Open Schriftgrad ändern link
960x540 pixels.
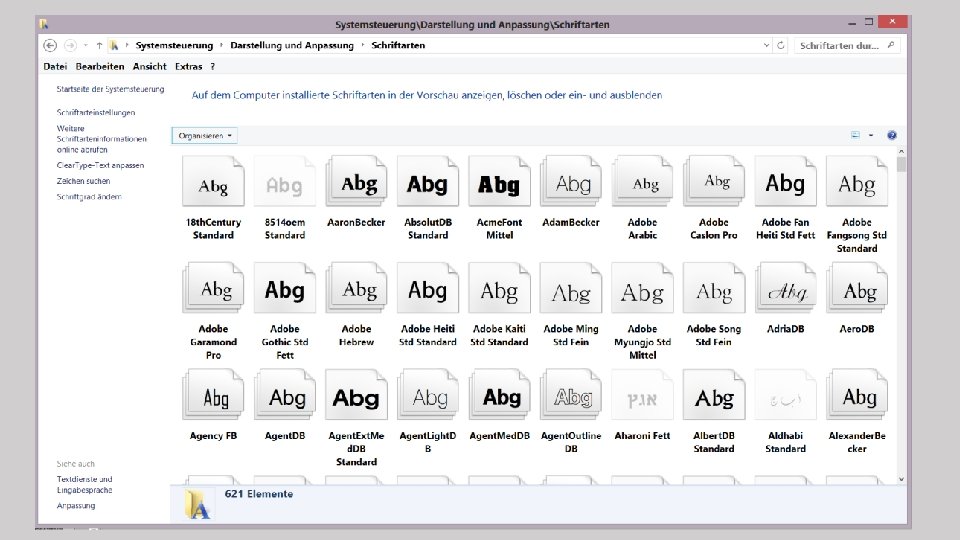pos(89,197)
